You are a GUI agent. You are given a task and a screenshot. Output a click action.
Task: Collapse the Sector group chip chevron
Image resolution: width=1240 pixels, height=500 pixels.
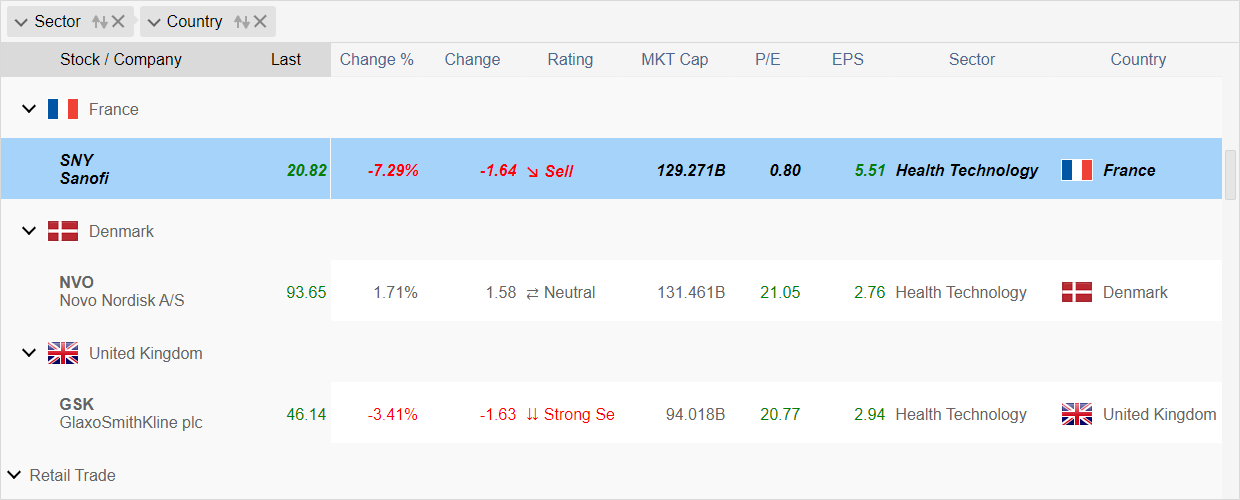pos(21,22)
